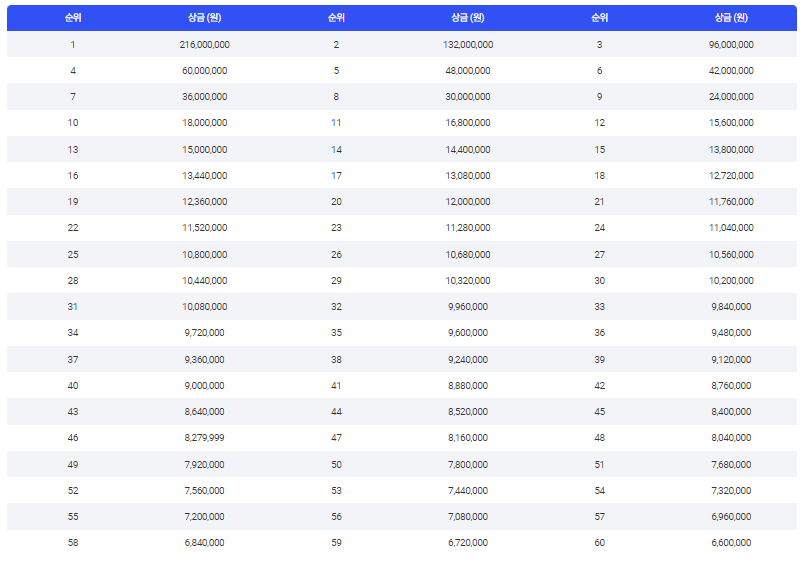Select the 8,400,000 prize value

pyautogui.click(x=731, y=412)
